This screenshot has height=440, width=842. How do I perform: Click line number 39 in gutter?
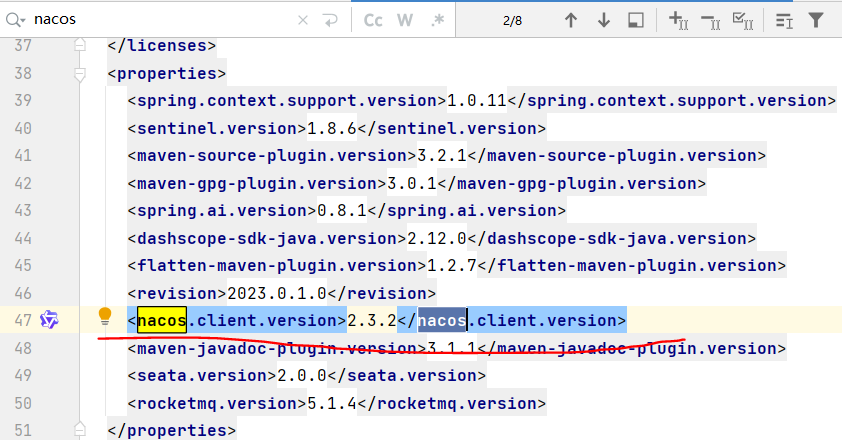(x=23, y=100)
